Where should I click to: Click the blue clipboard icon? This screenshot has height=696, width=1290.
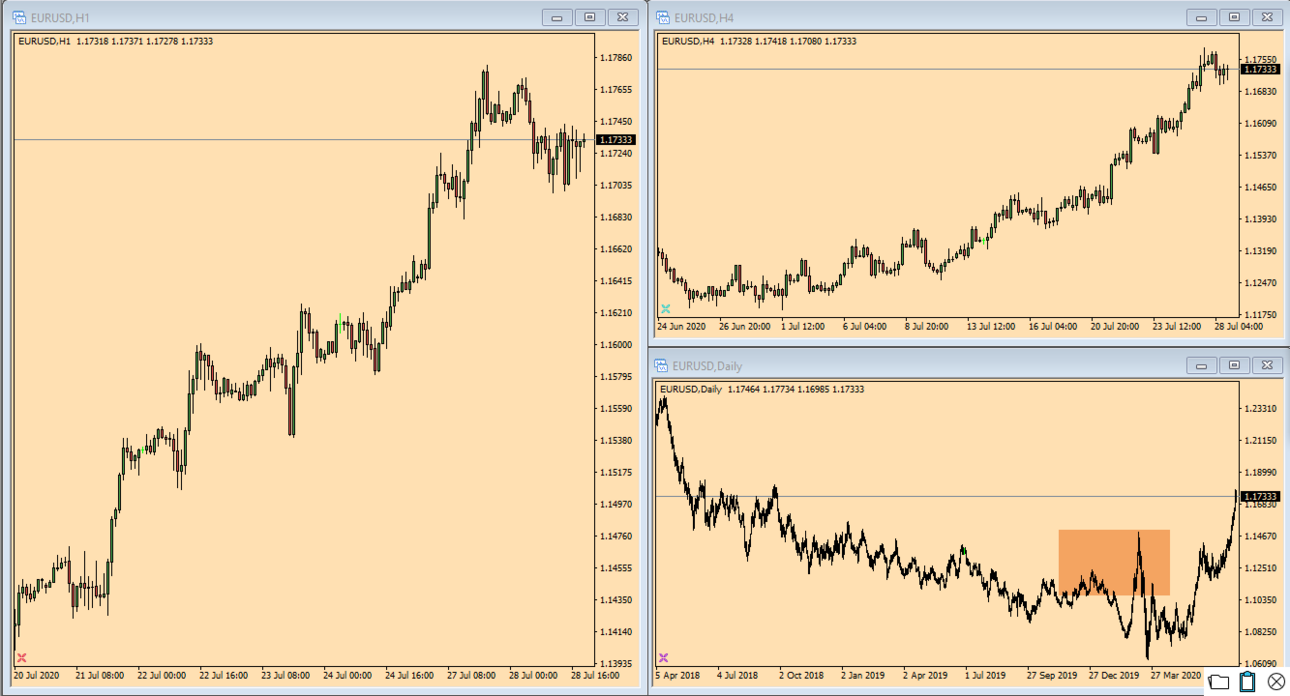[1247, 681]
